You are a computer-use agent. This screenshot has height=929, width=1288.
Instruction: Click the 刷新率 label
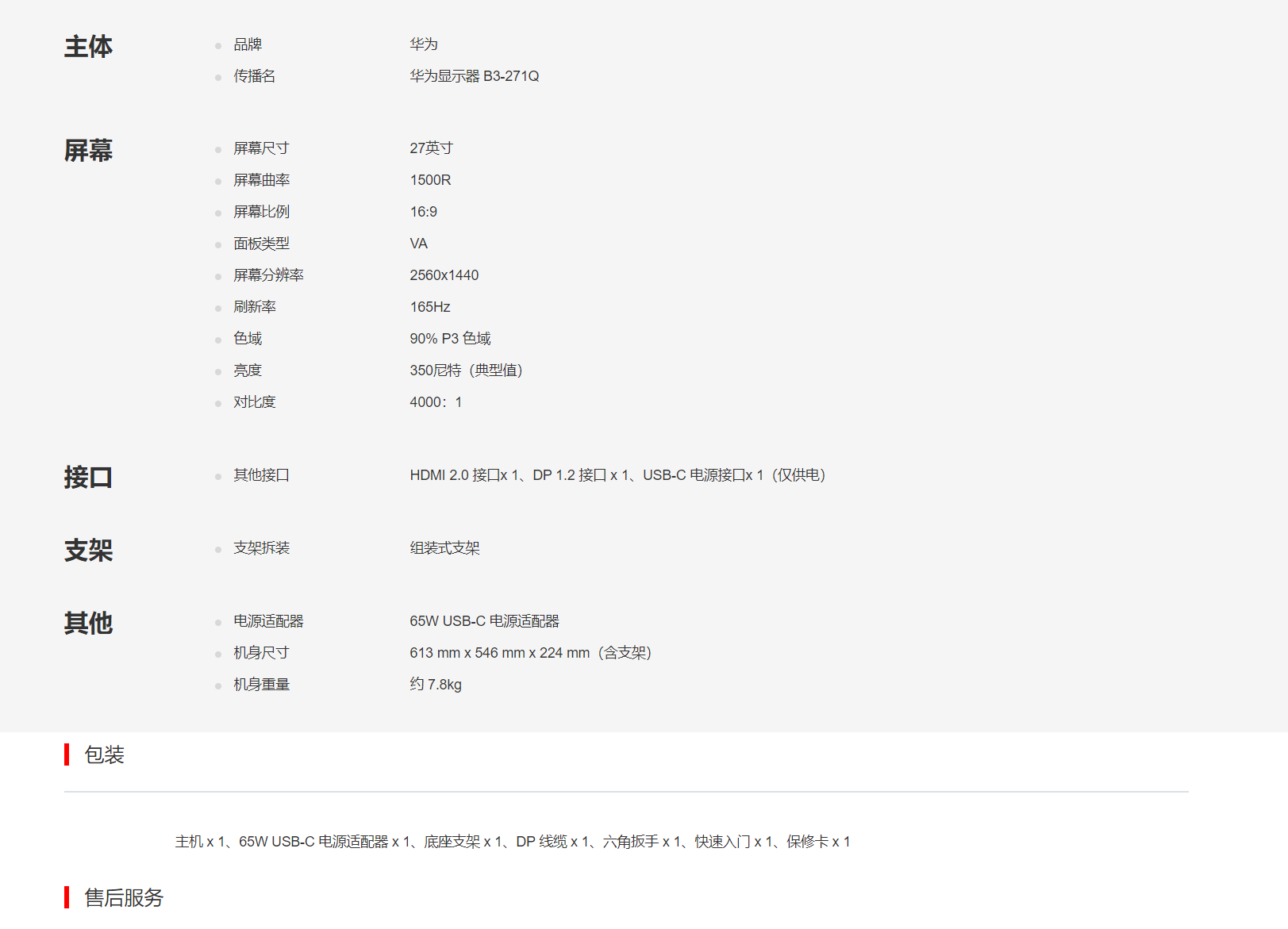point(255,307)
